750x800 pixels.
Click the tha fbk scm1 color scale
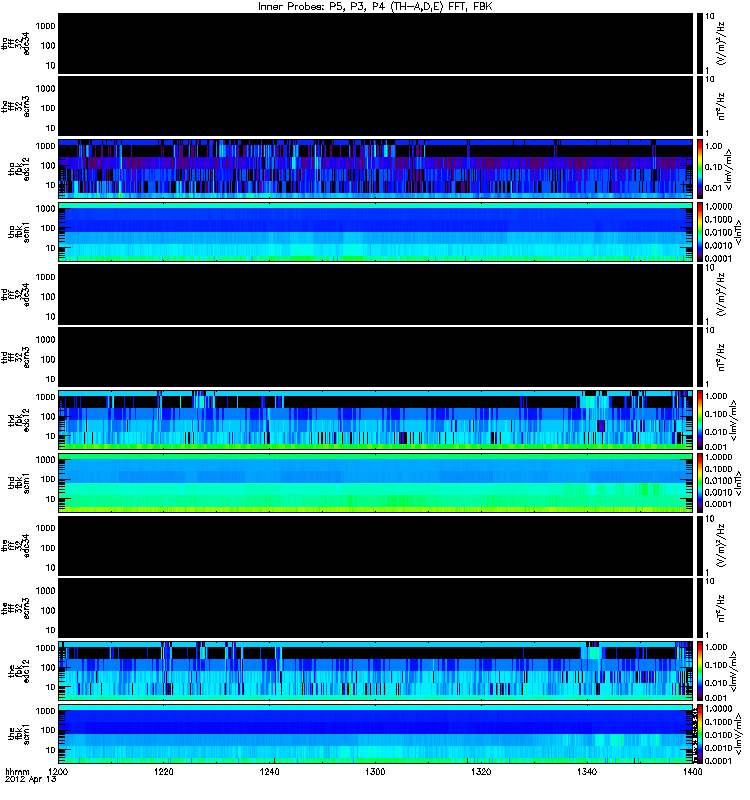[699, 232]
